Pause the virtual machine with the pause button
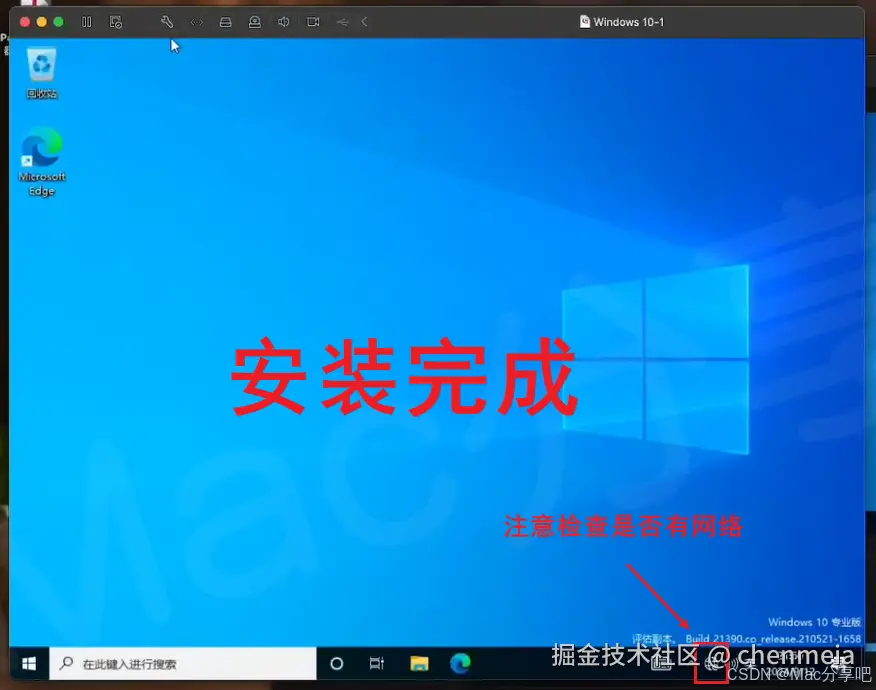This screenshot has height=690, width=876. (86, 21)
